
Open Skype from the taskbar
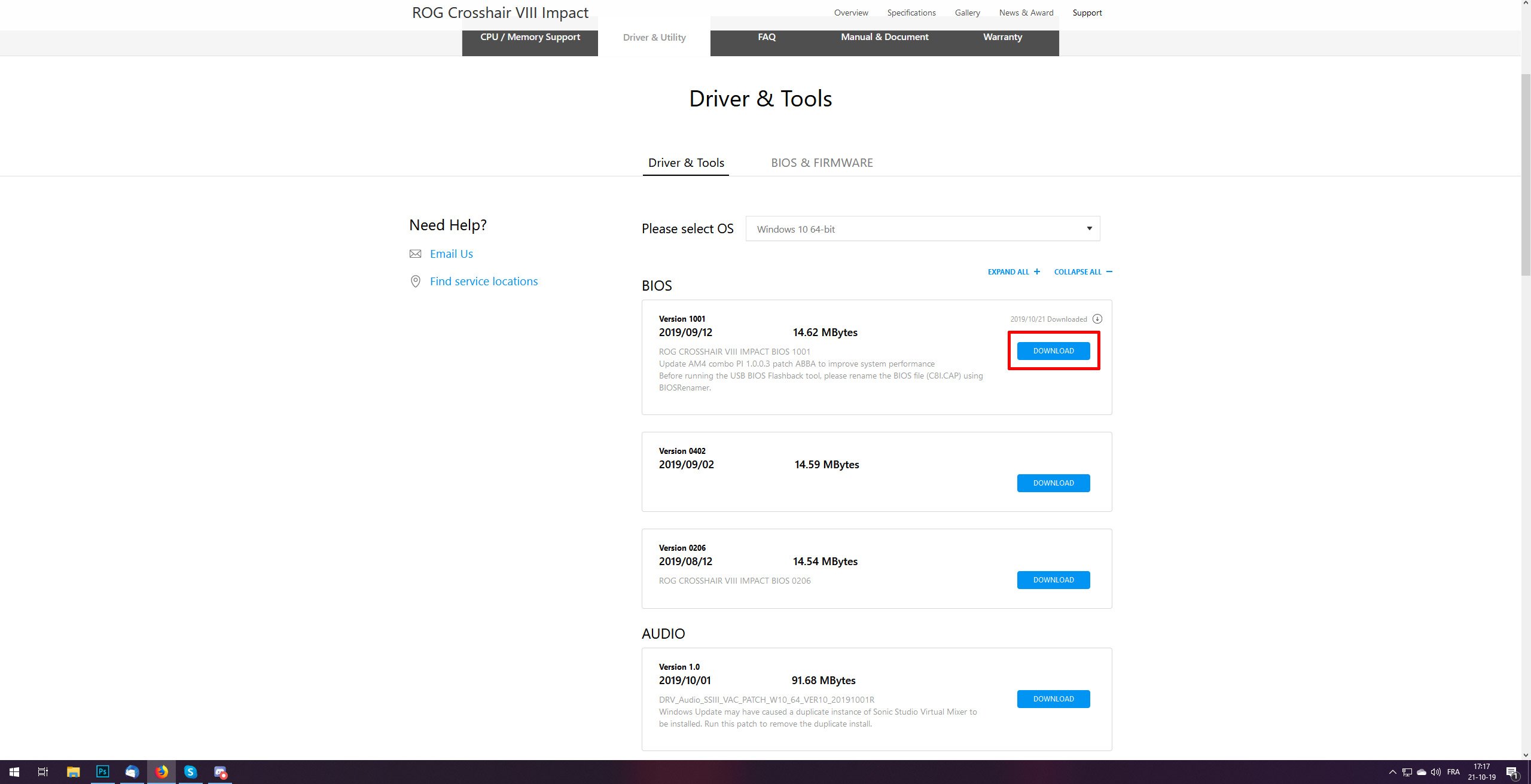coord(190,771)
